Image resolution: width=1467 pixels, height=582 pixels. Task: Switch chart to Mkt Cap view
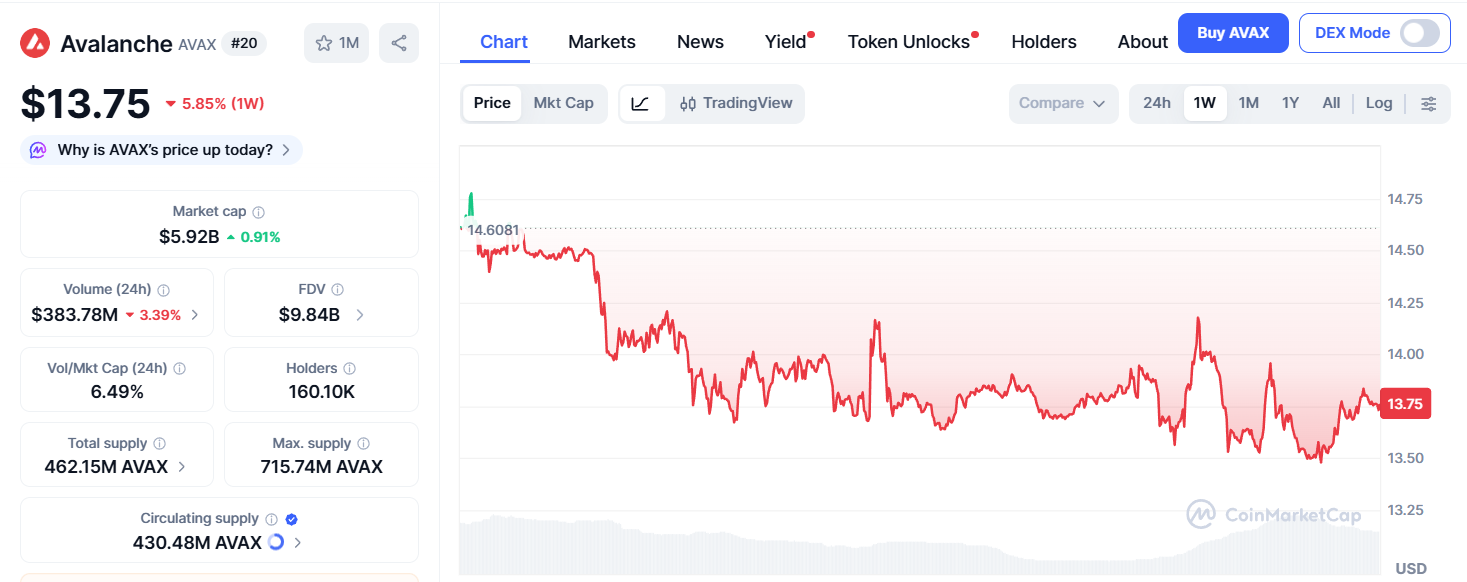[x=563, y=103]
